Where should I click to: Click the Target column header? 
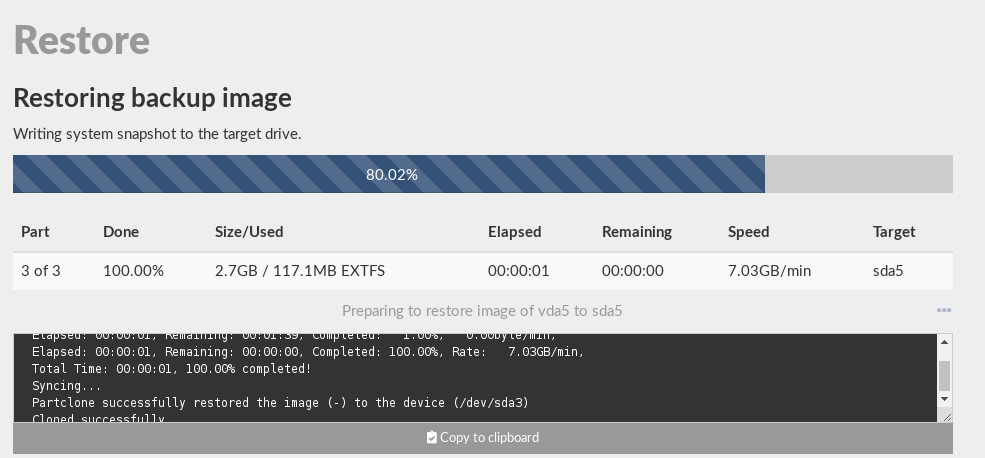click(894, 232)
